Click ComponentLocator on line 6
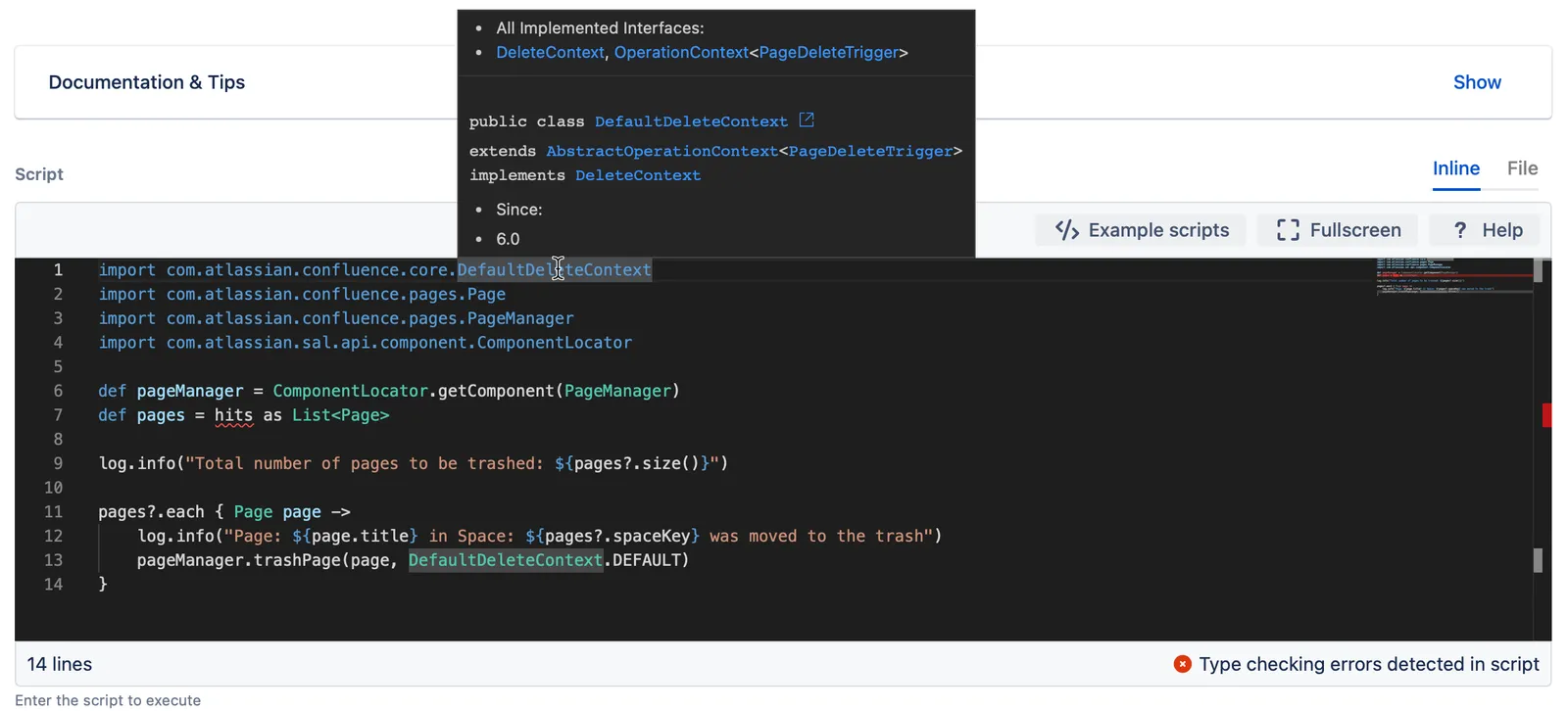Image resolution: width=1568 pixels, height=711 pixels. coord(350,391)
